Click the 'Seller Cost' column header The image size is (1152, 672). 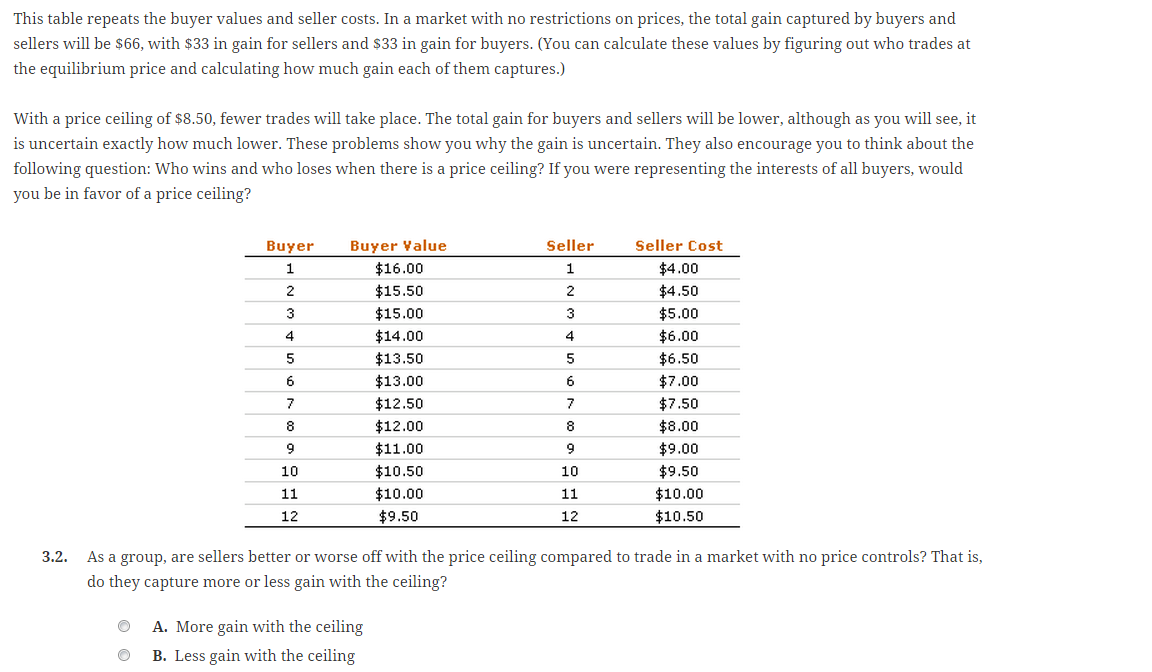679,245
